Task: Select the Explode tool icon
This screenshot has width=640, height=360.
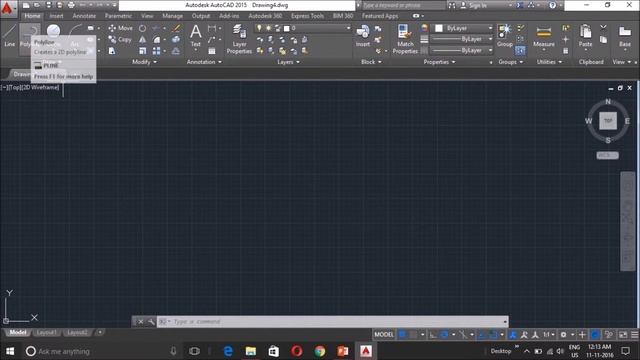Action: tap(176, 40)
